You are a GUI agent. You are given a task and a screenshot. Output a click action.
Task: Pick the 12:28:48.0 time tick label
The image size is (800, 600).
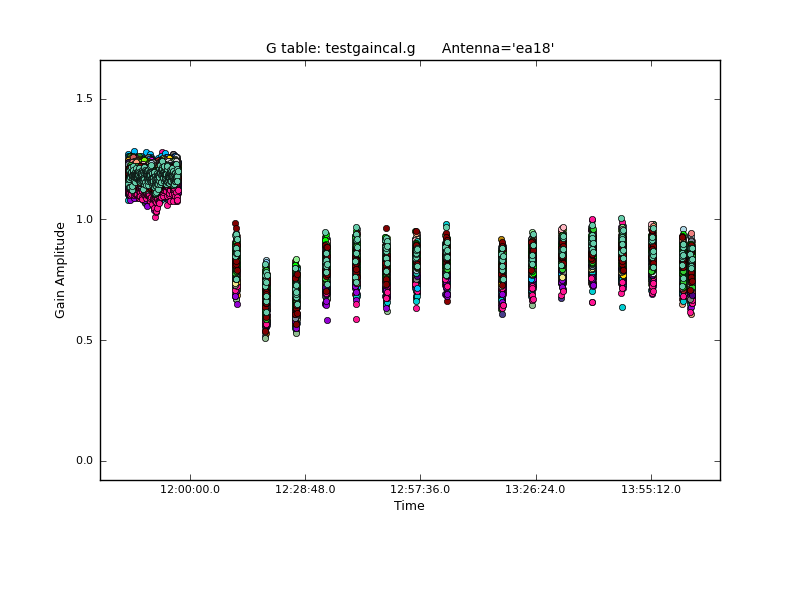[x=305, y=489]
